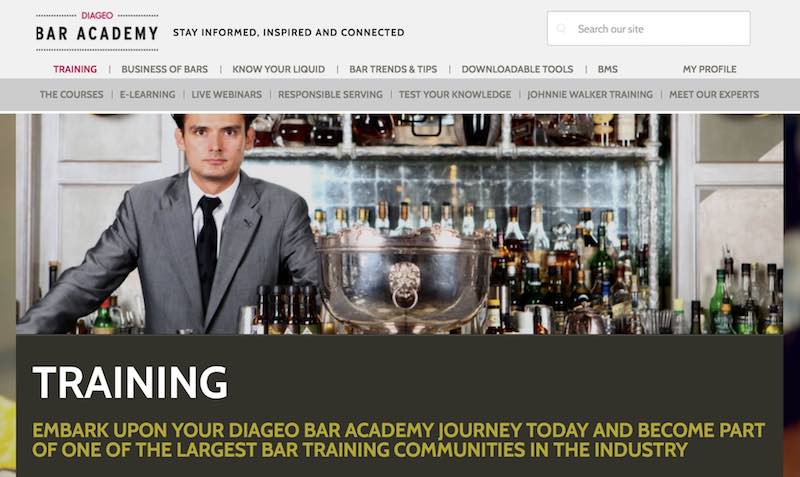The width and height of the screenshot is (800, 477).
Task: Go to Responsible Serving page
Action: [330, 94]
